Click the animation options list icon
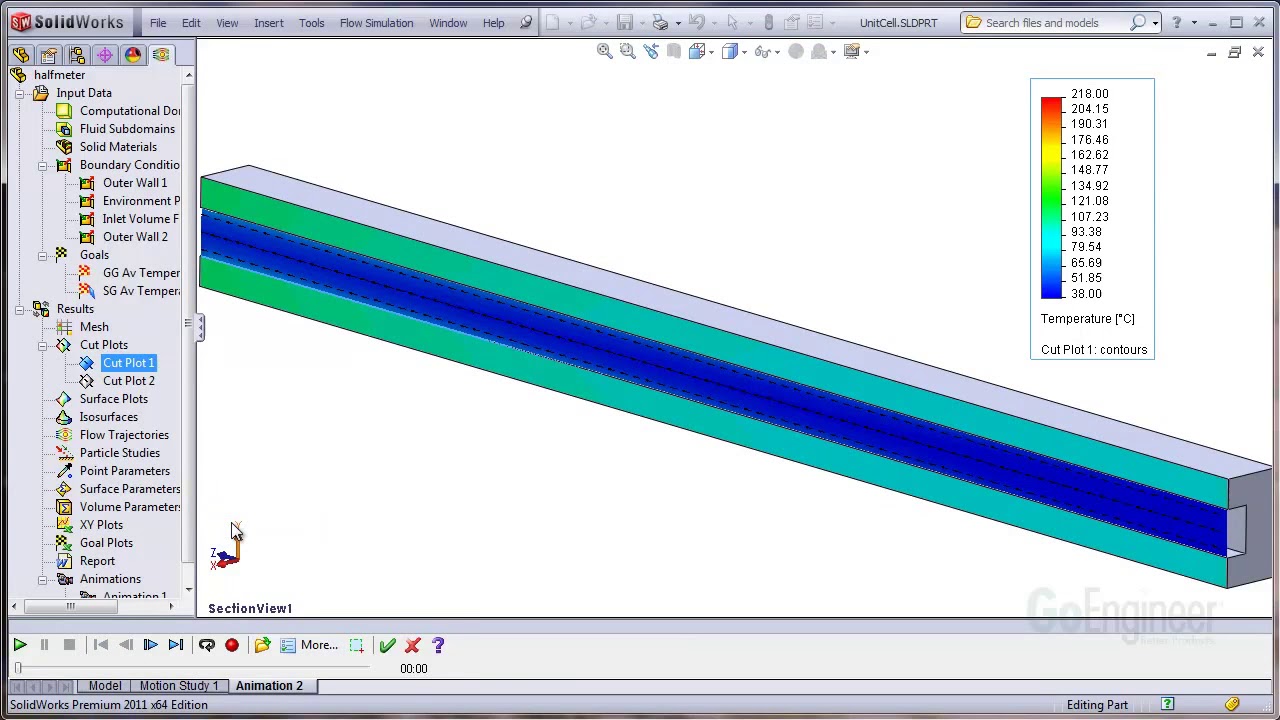The image size is (1280, 720). click(288, 645)
